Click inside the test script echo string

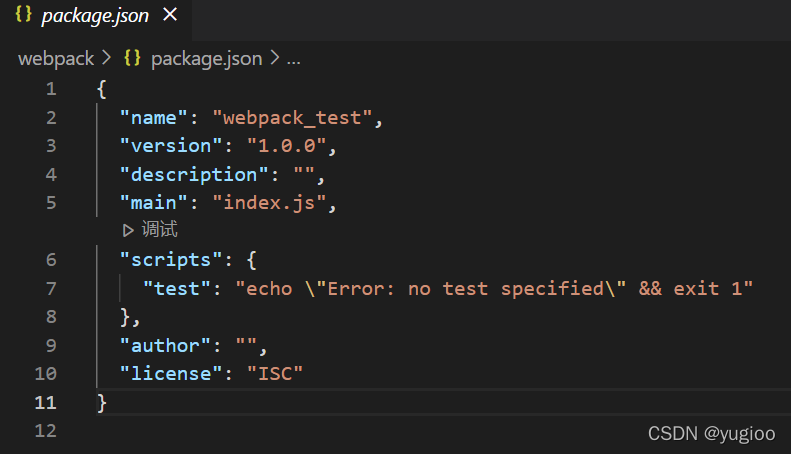pyautogui.click(x=494, y=289)
